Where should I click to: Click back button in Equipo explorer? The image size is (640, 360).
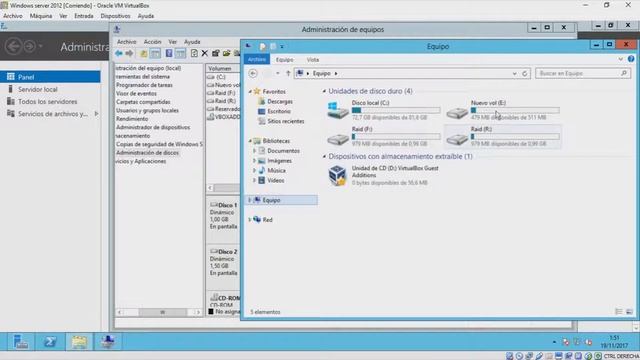(x=253, y=73)
